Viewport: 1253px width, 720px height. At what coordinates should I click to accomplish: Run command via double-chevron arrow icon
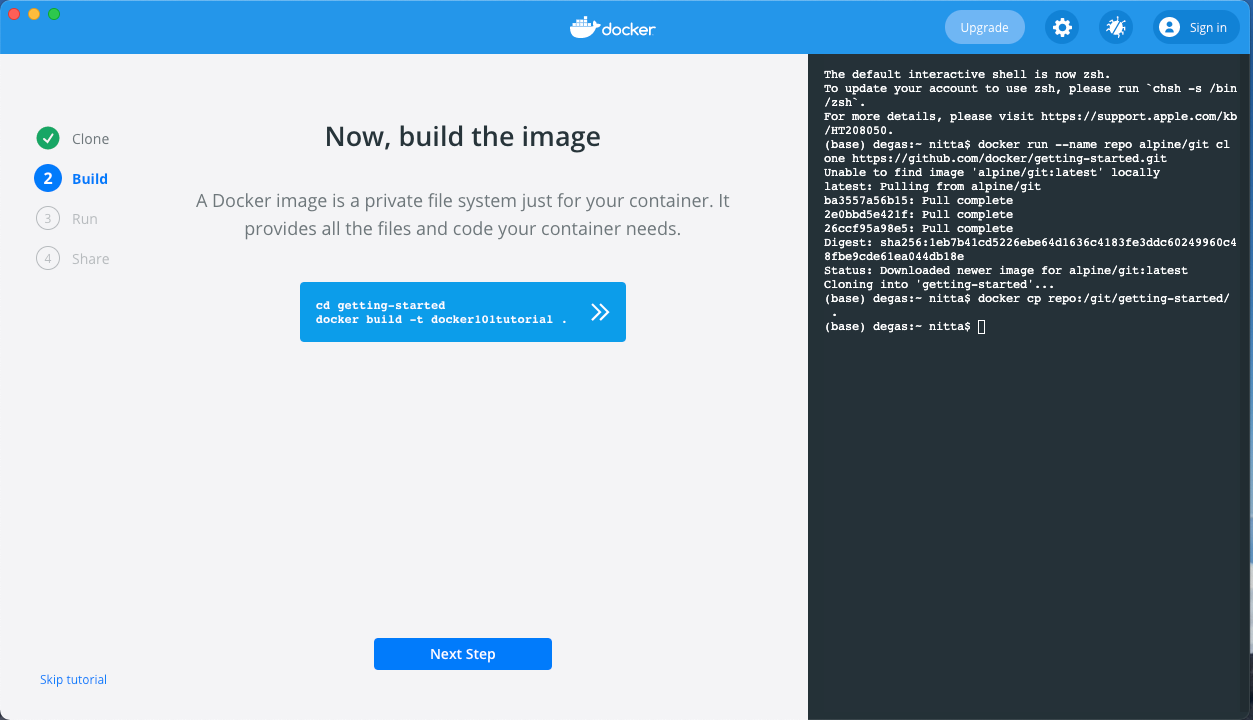tap(600, 312)
